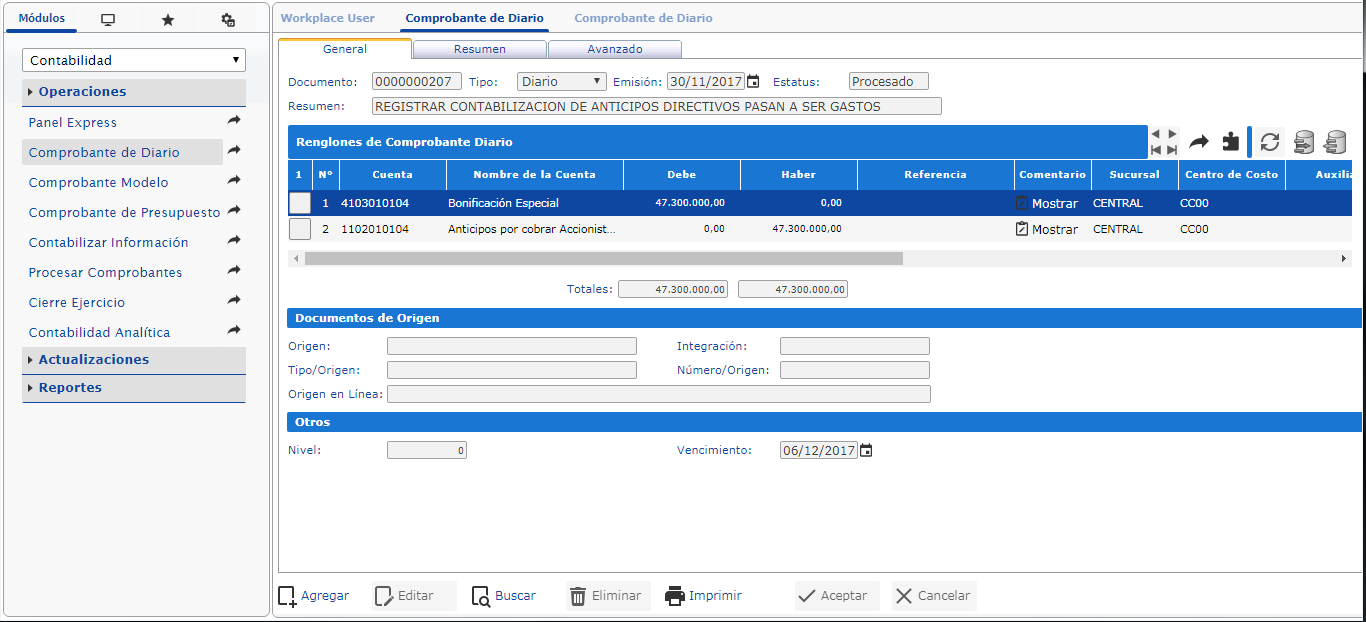Open the Tipo Diario dropdown

pos(562,82)
